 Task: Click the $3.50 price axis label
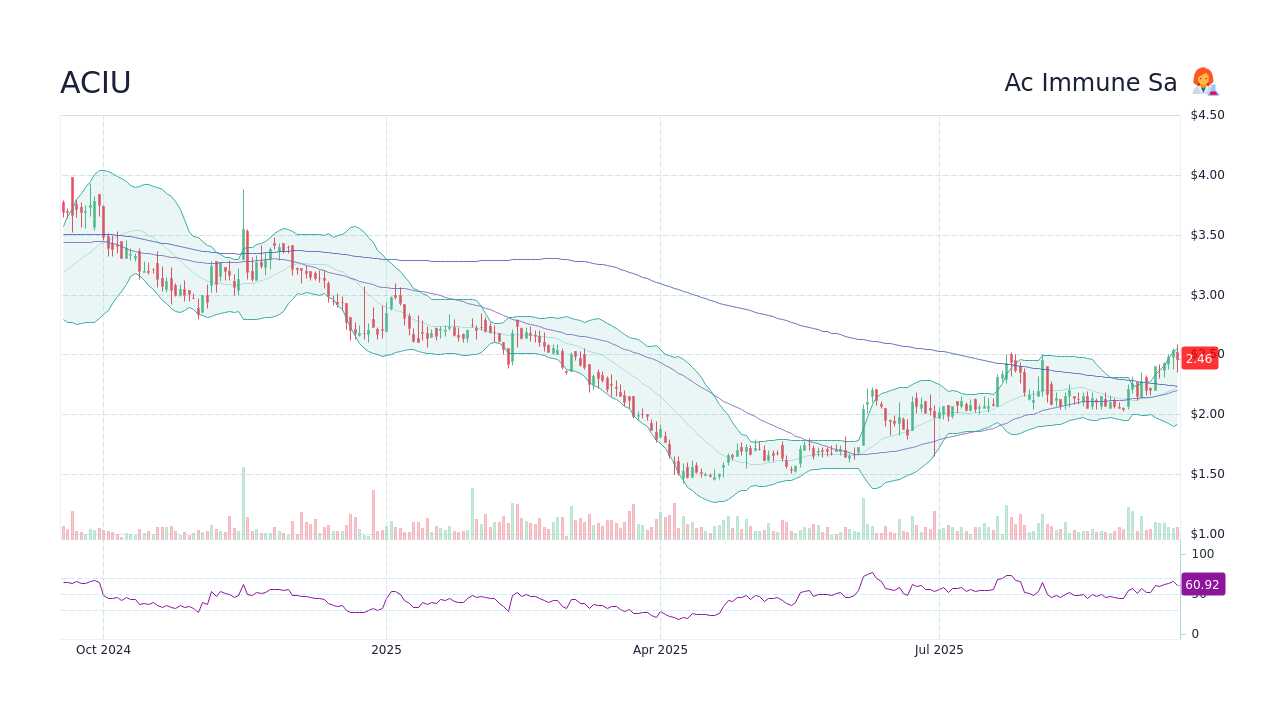[x=1205, y=234]
